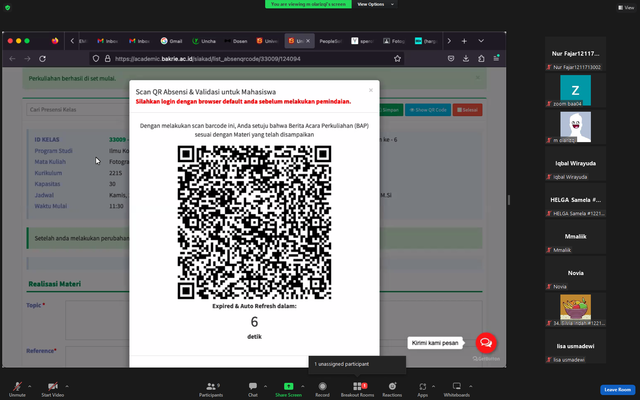This screenshot has height=400, width=640.
Task: Click the Show QR Code button
Action: coord(428,110)
